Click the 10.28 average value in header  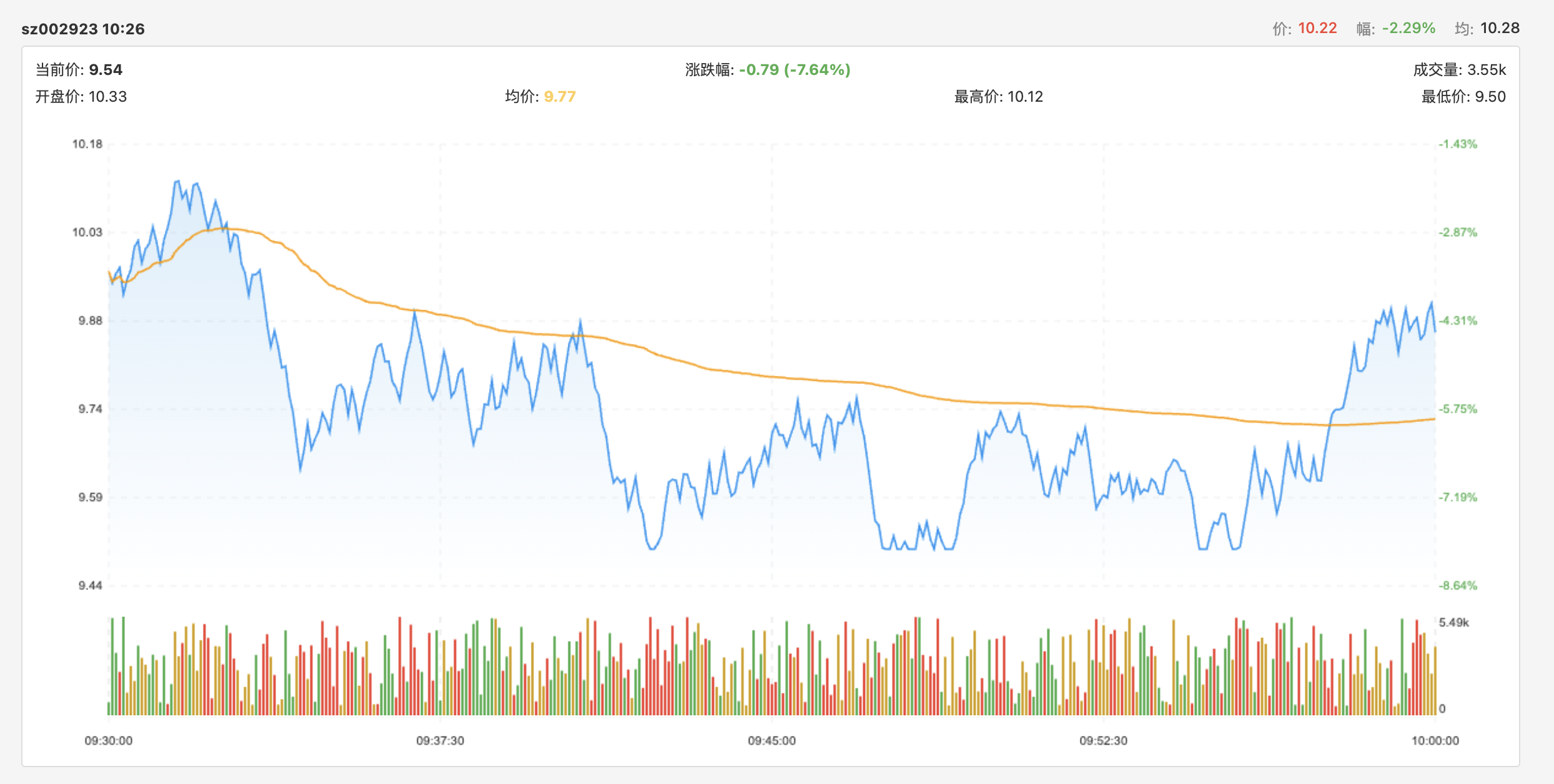[x=1500, y=28]
